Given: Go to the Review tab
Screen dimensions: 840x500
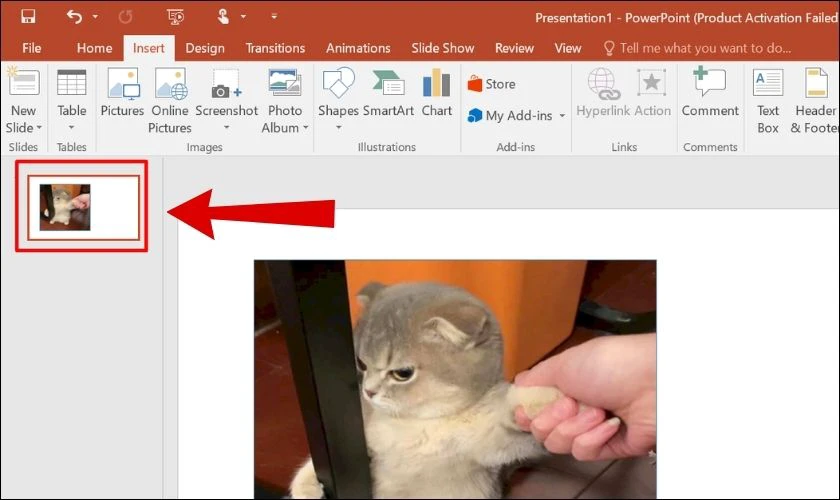Looking at the screenshot, I should coord(514,48).
